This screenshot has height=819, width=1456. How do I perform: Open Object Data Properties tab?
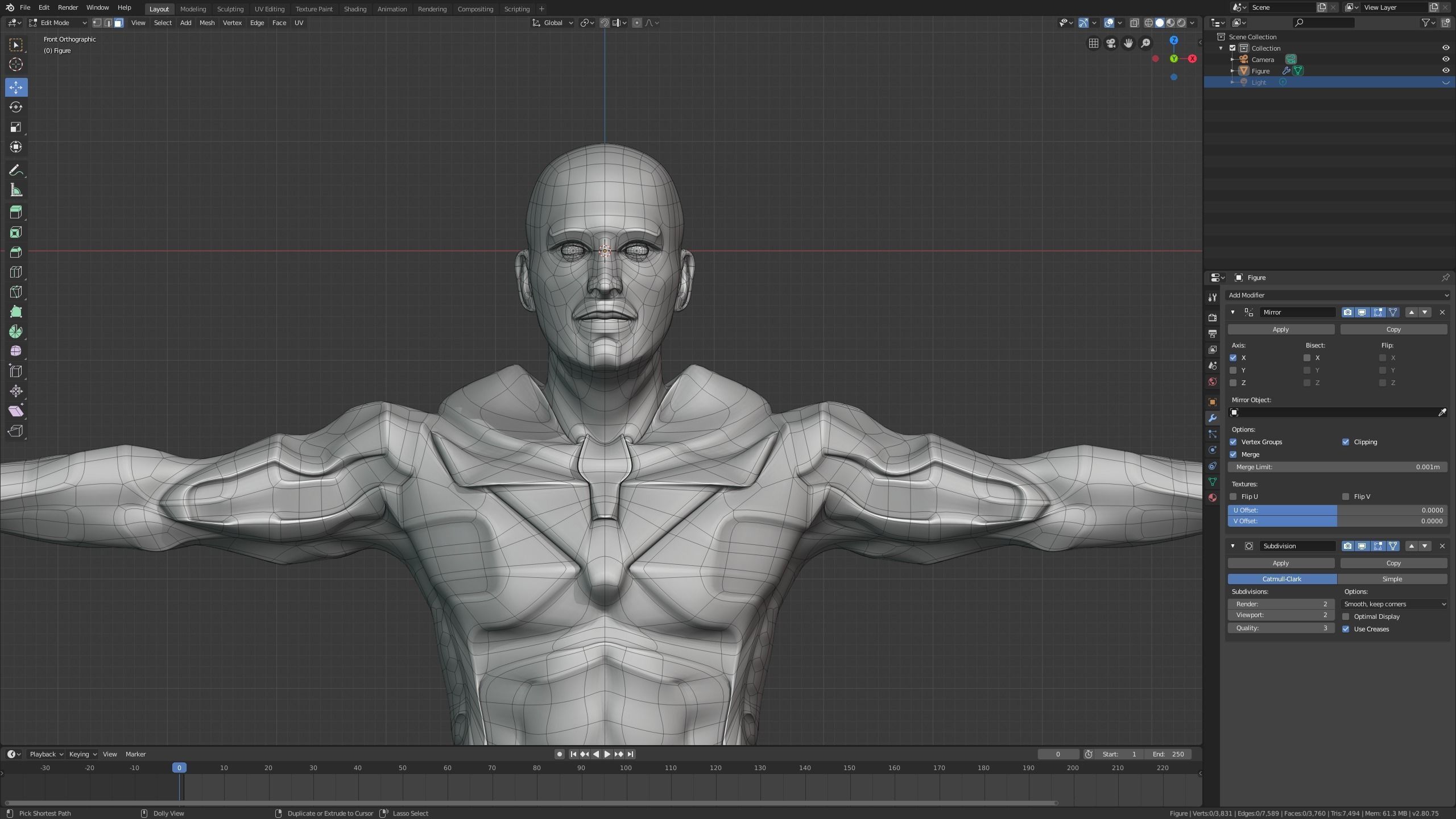[1213, 482]
